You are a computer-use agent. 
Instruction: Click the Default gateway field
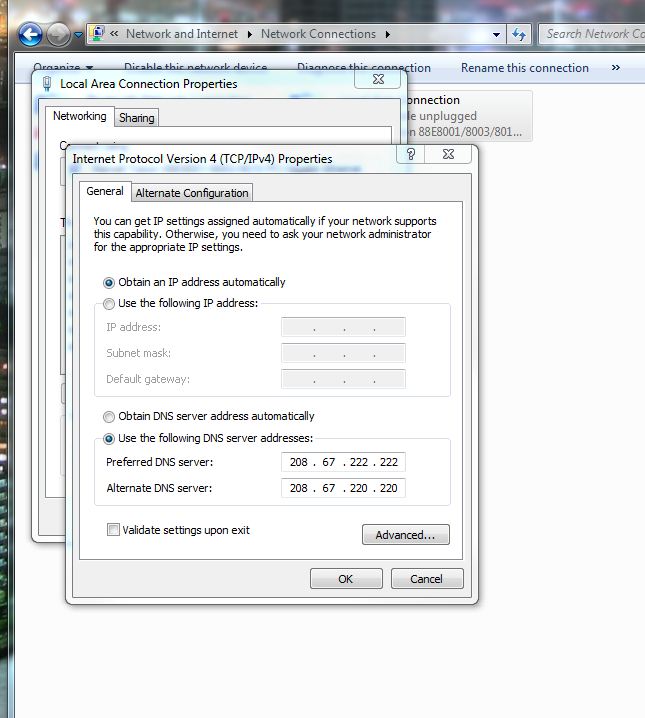click(x=343, y=379)
